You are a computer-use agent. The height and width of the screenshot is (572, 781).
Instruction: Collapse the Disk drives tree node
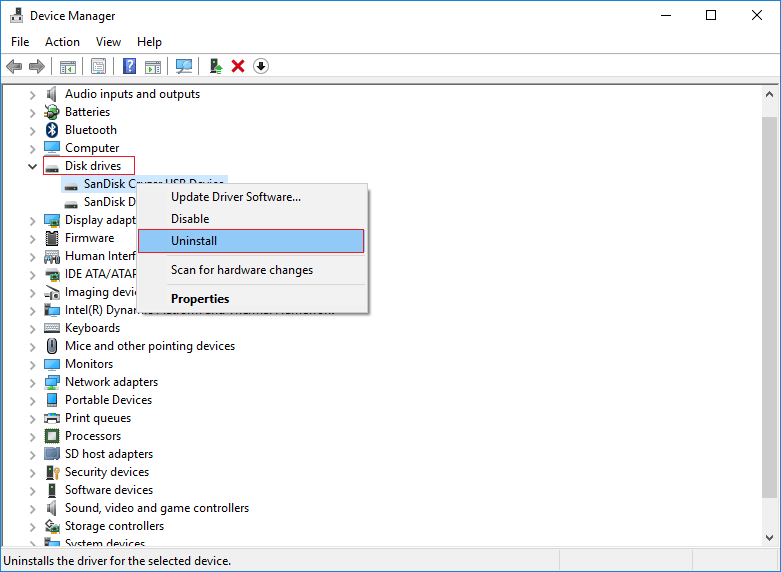tap(32, 166)
